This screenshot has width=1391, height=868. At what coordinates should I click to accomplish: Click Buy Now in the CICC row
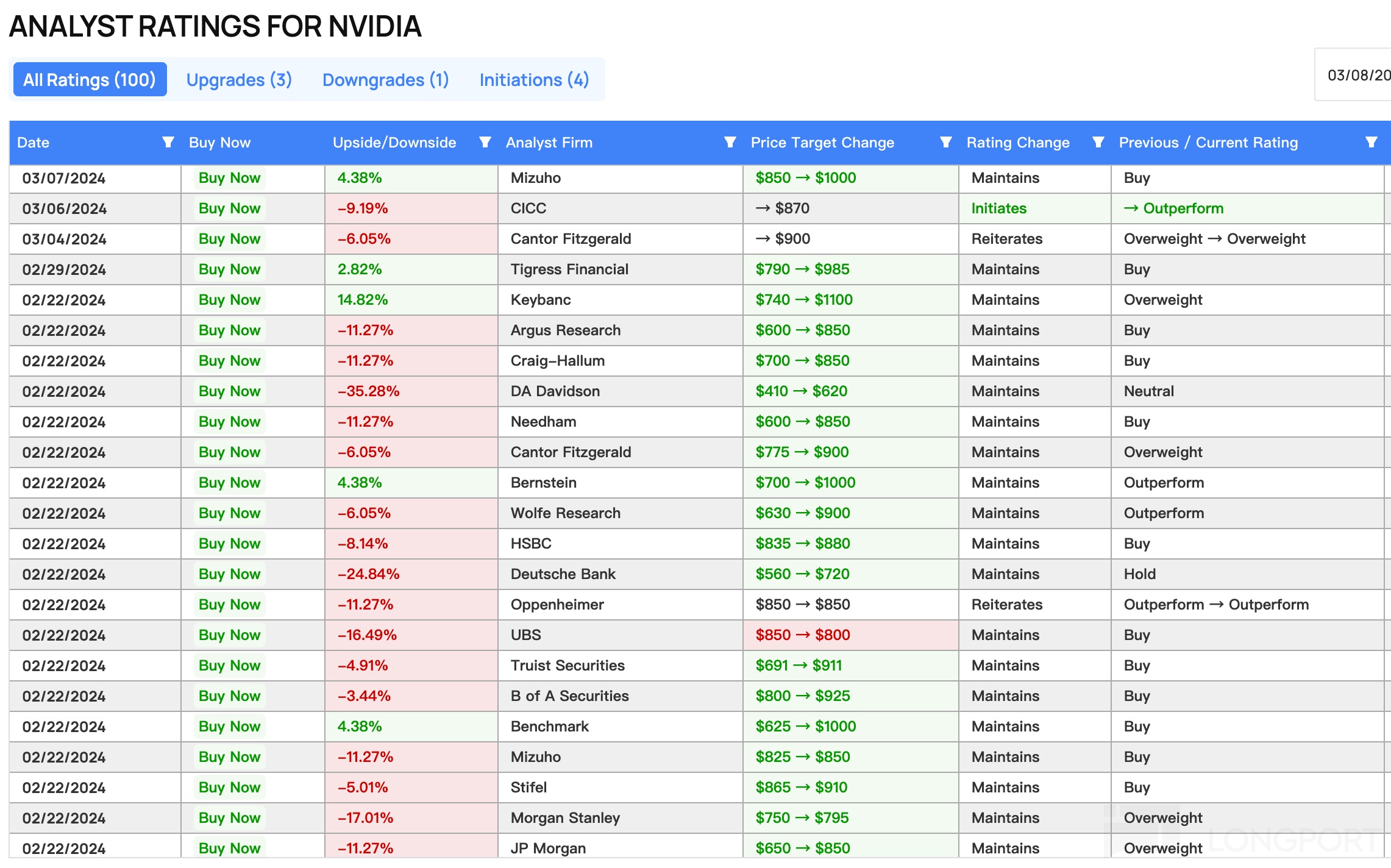pyautogui.click(x=229, y=208)
